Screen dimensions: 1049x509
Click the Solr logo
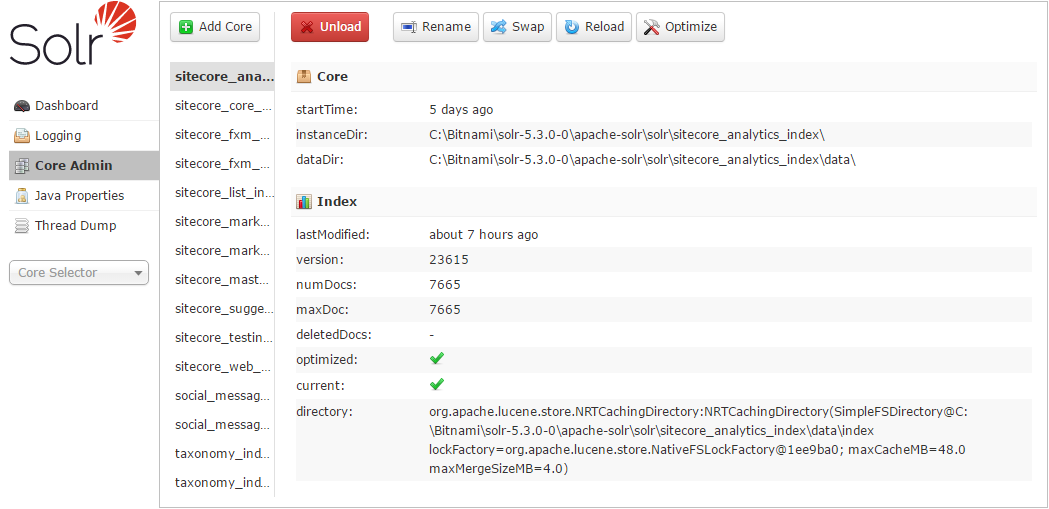pyautogui.click(x=73, y=33)
